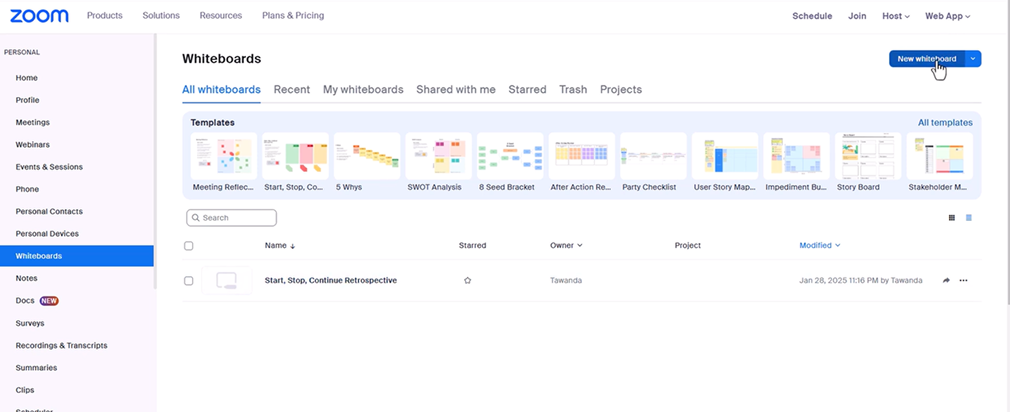Star the Start, Stop, Continue Retrospective whiteboard

point(467,281)
